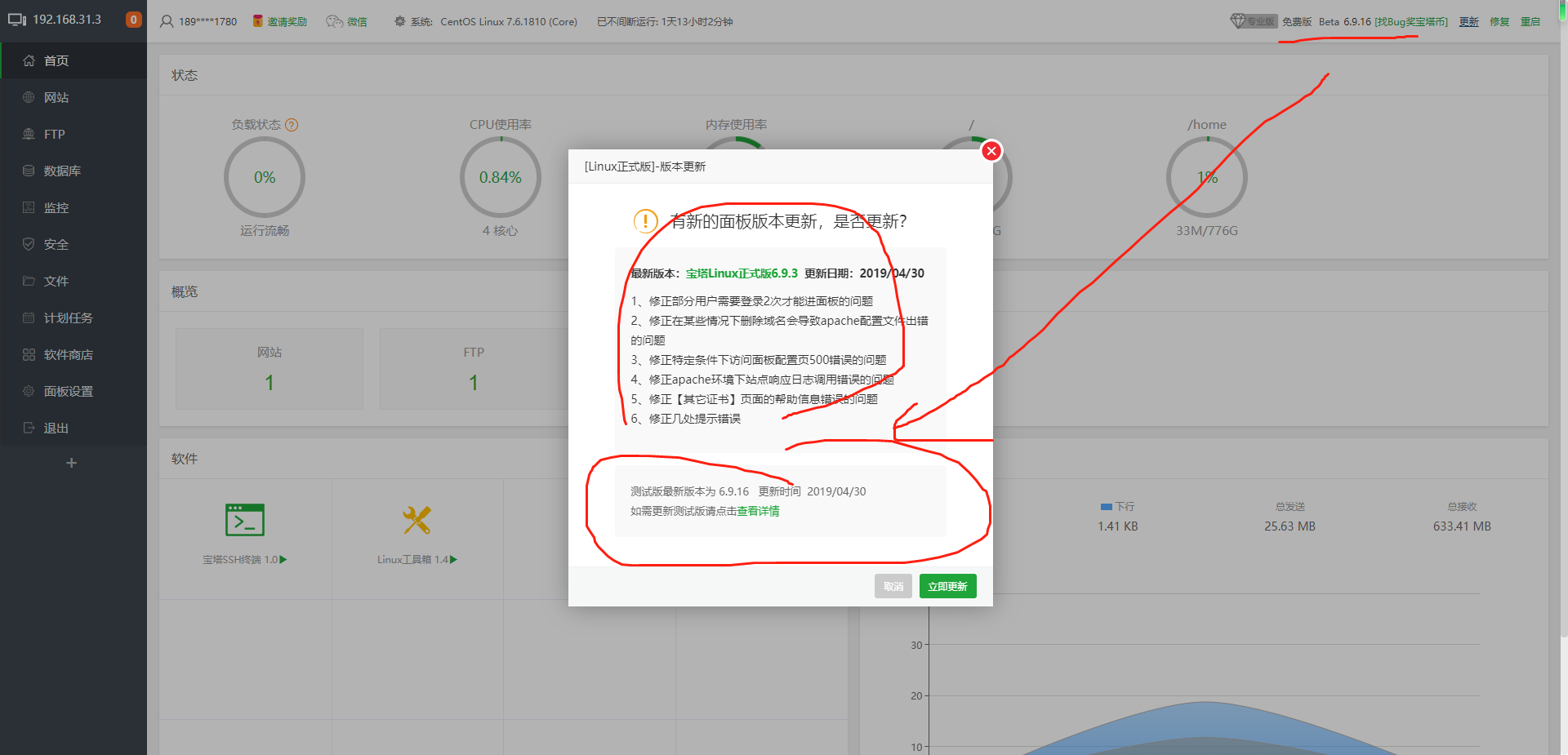Click the user account 189****1780
This screenshot has height=755, width=1568.
pos(198,21)
